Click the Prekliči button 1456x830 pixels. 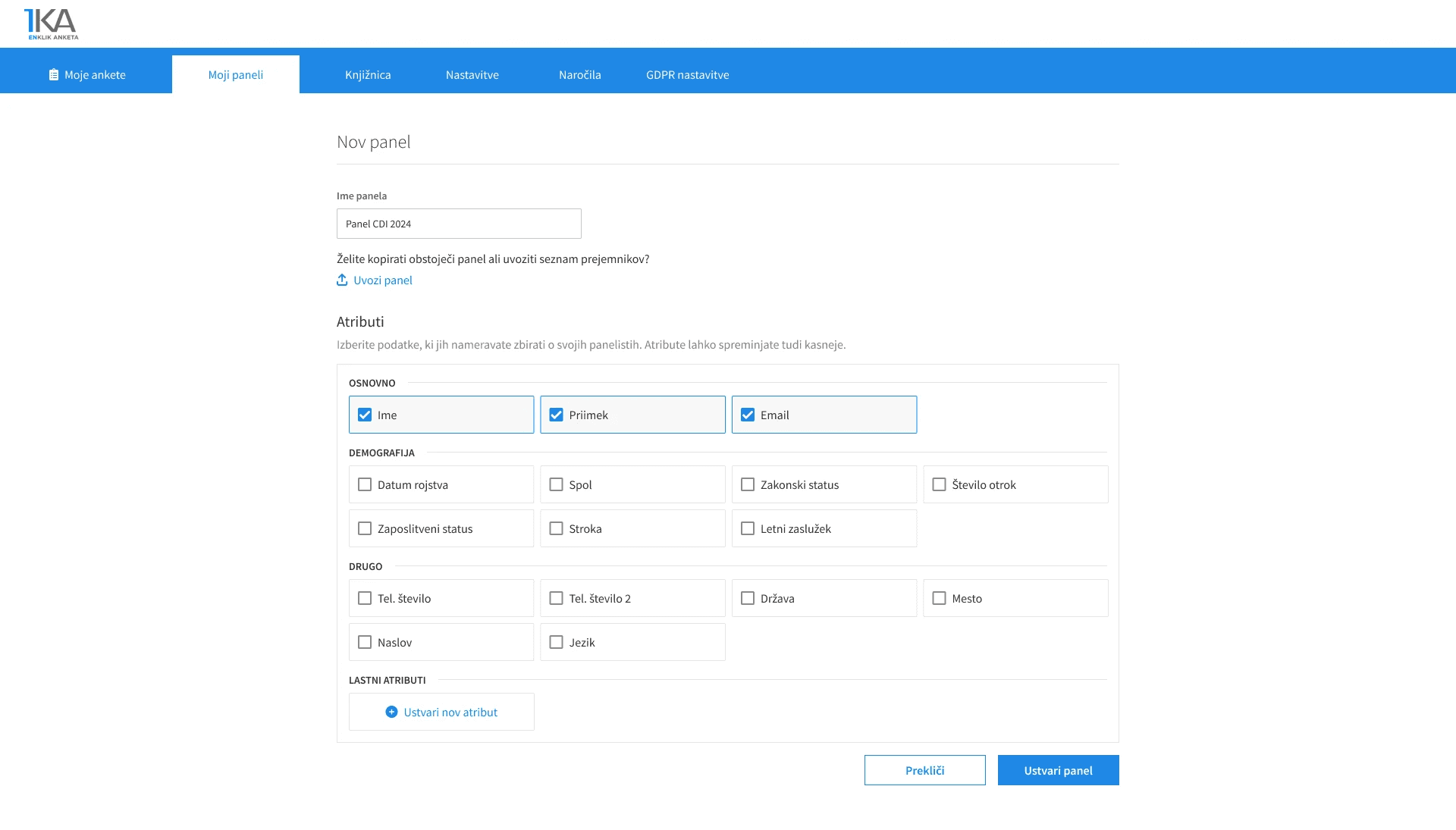[924, 770]
